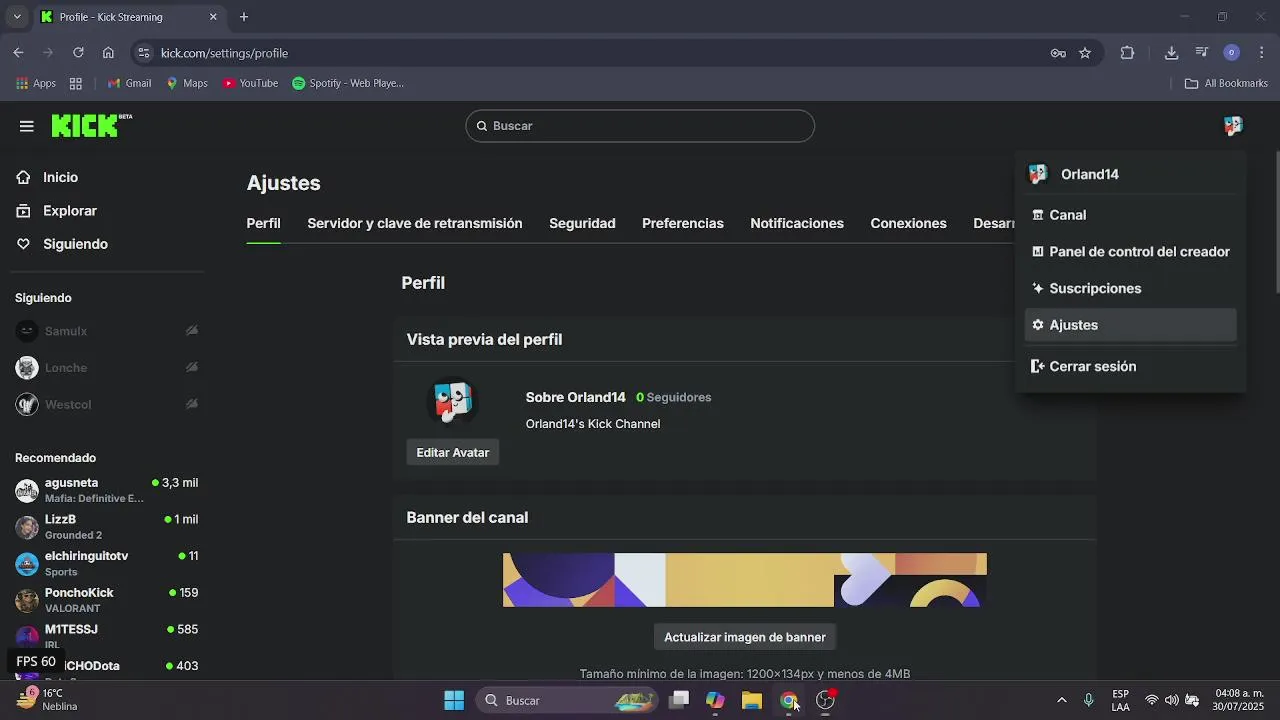Screen dimensions: 1280x720
Task: Click the profile avatar in header
Action: coord(1233,126)
